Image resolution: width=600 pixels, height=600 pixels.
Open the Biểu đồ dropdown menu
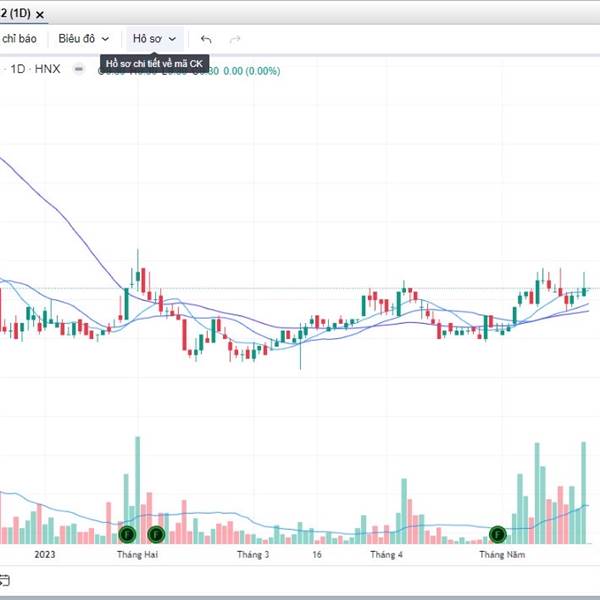click(83, 39)
